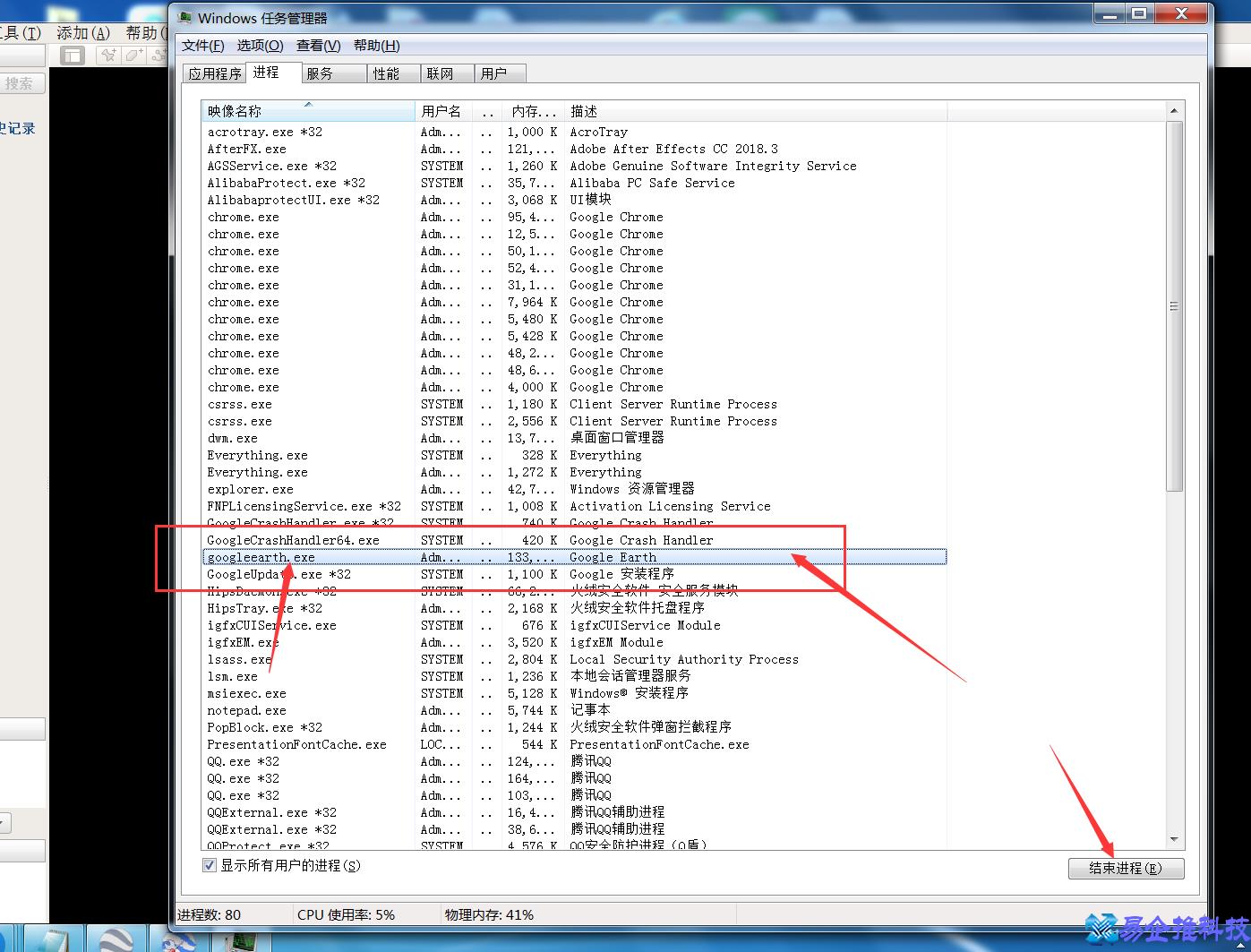Click the Task Manager title bar icon
This screenshot has width=1251, height=952.
185,17
